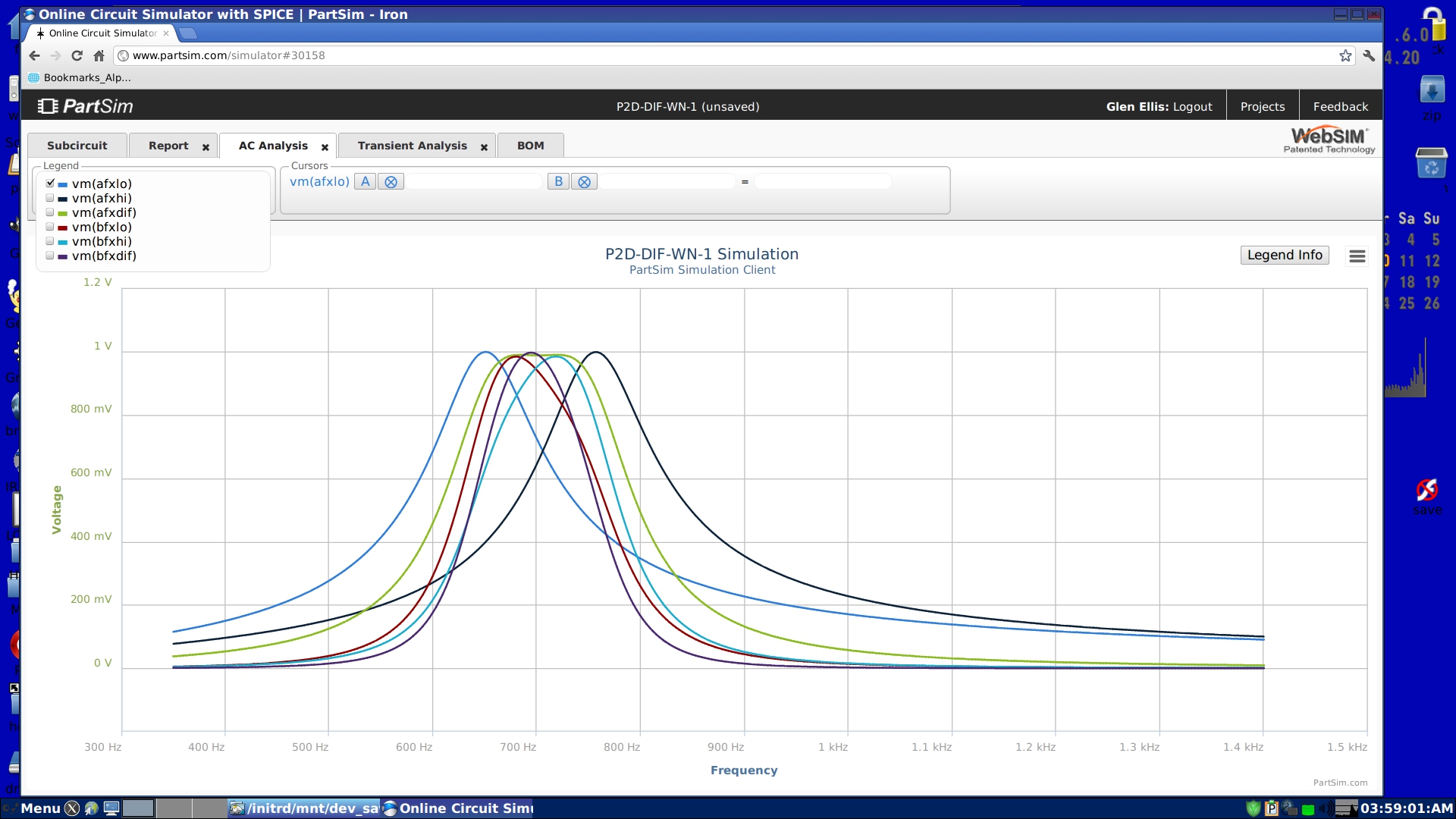The width and height of the screenshot is (1456, 819).
Task: Open a new browser tab
Action: click(188, 33)
